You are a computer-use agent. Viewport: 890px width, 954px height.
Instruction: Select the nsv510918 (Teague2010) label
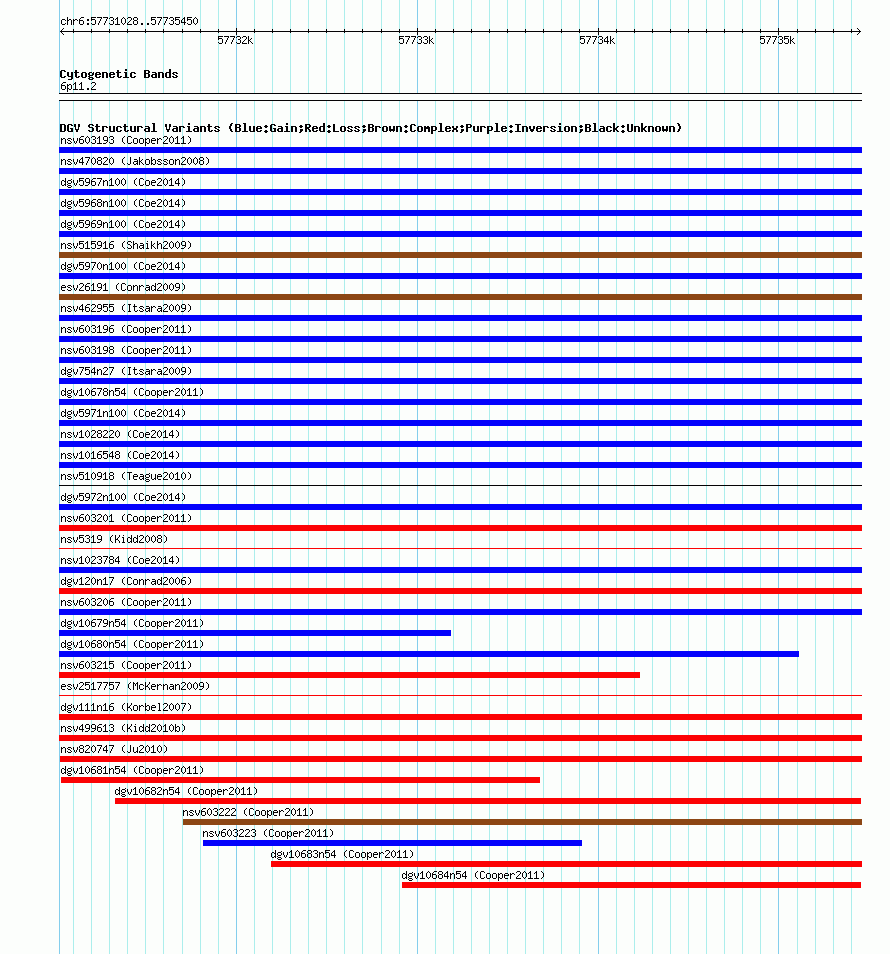(126, 476)
